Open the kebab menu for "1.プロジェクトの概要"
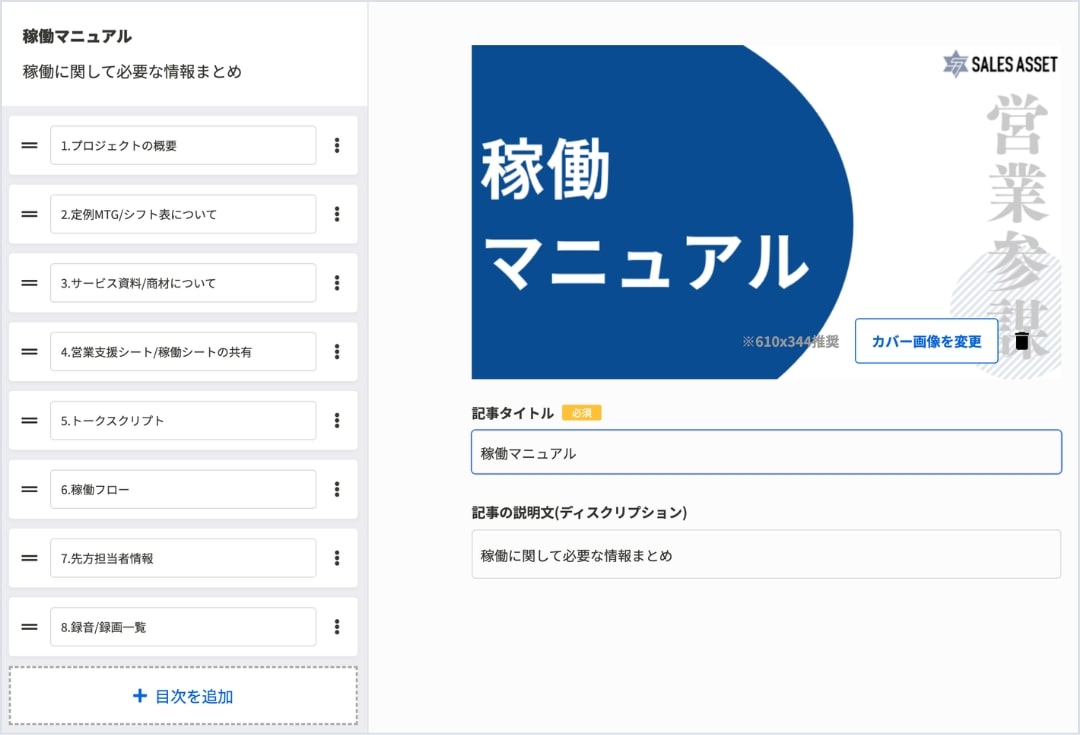1080x735 pixels. coord(338,144)
